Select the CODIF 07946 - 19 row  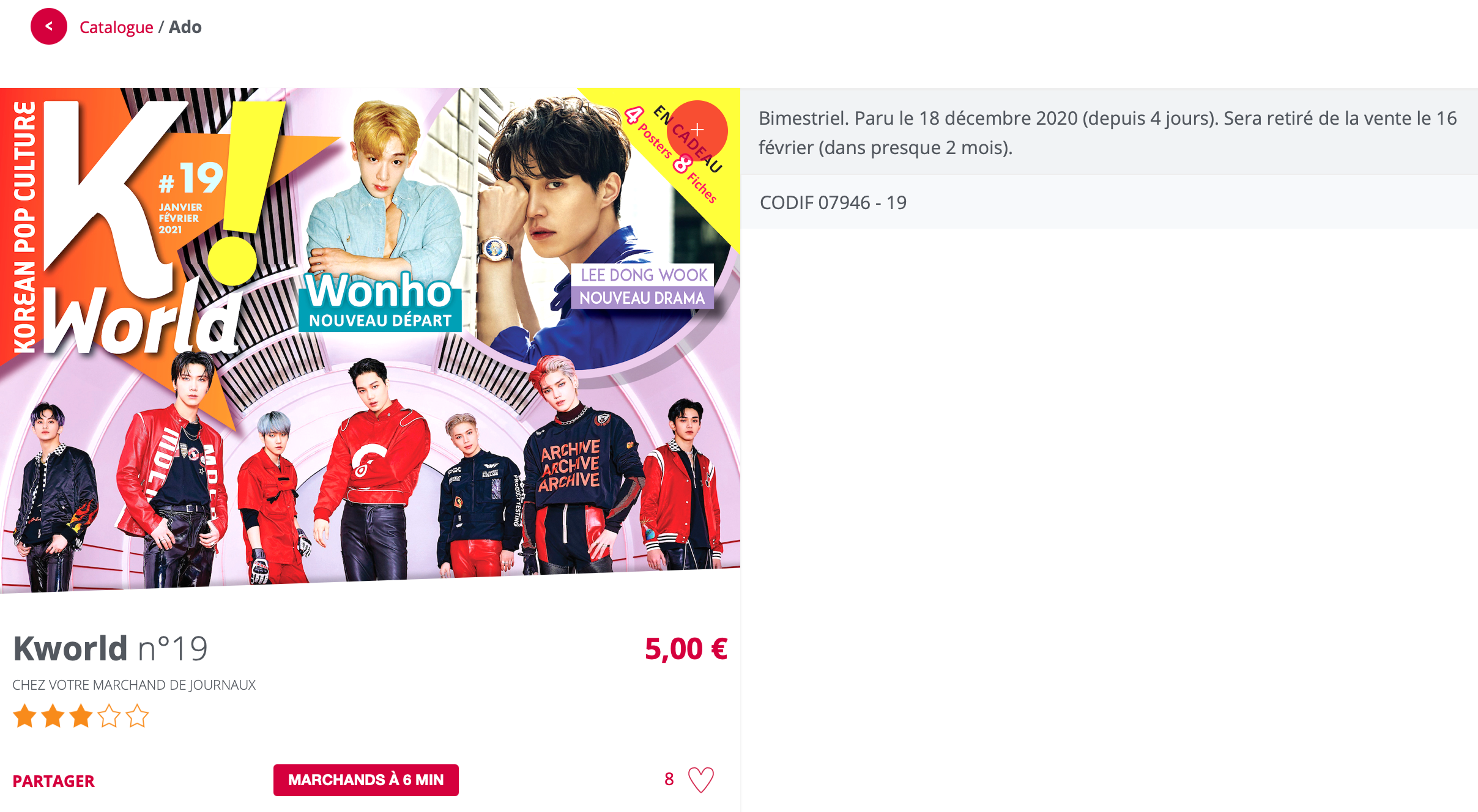pos(1109,202)
